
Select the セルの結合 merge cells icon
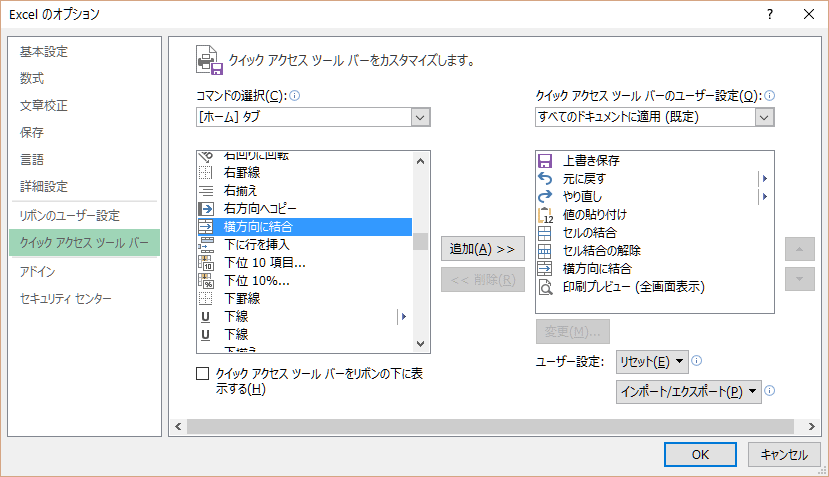tap(545, 232)
